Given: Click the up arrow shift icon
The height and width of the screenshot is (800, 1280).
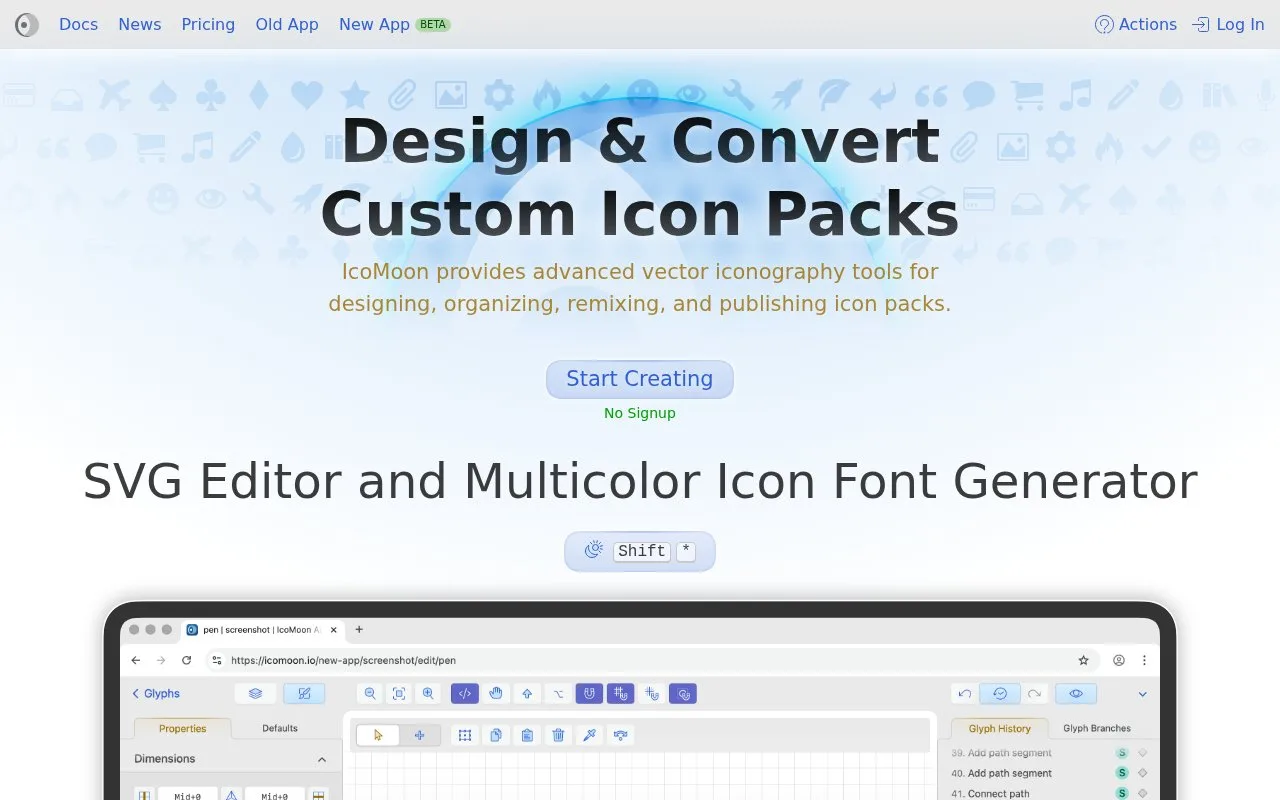Looking at the screenshot, I should point(527,693).
